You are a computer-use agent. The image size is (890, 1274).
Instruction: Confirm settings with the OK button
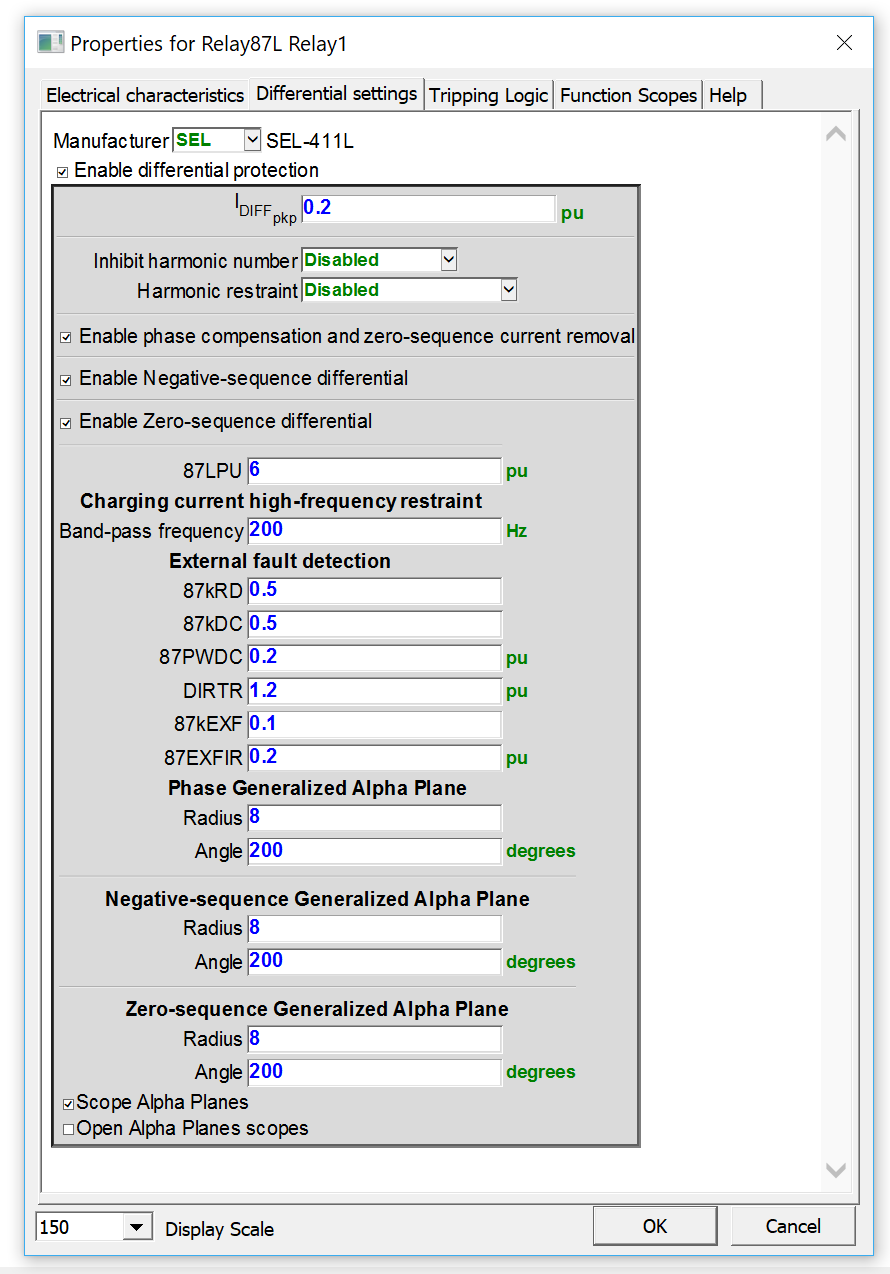click(x=655, y=1225)
